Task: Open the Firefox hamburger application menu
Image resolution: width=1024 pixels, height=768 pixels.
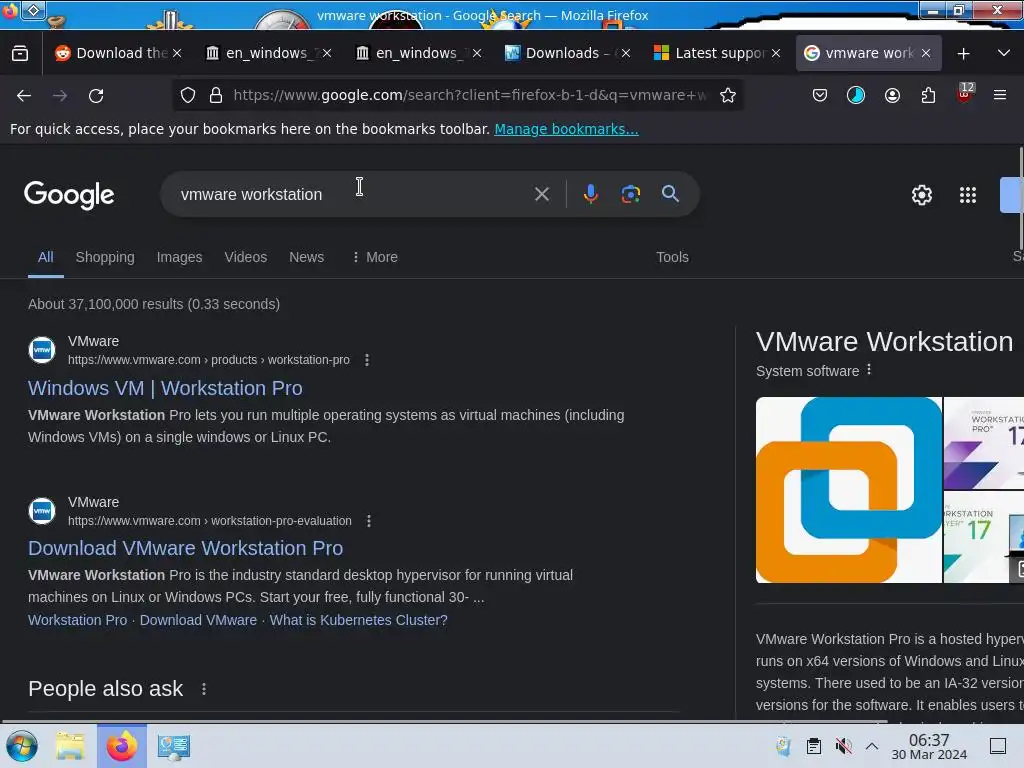Action: pyautogui.click(x=1000, y=95)
